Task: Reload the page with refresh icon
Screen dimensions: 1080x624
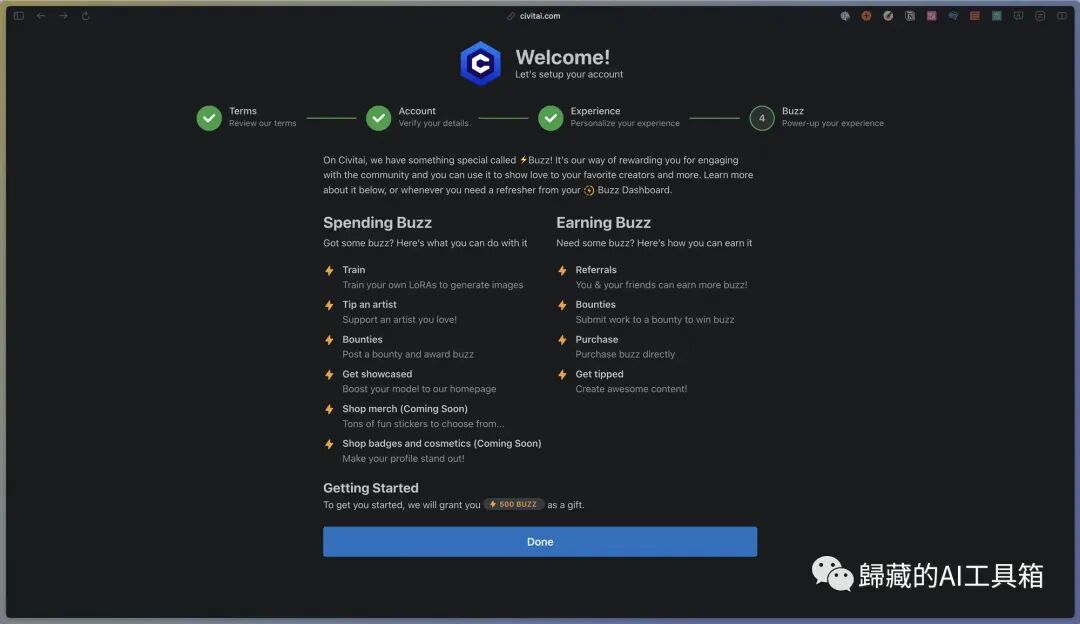Action: click(85, 16)
